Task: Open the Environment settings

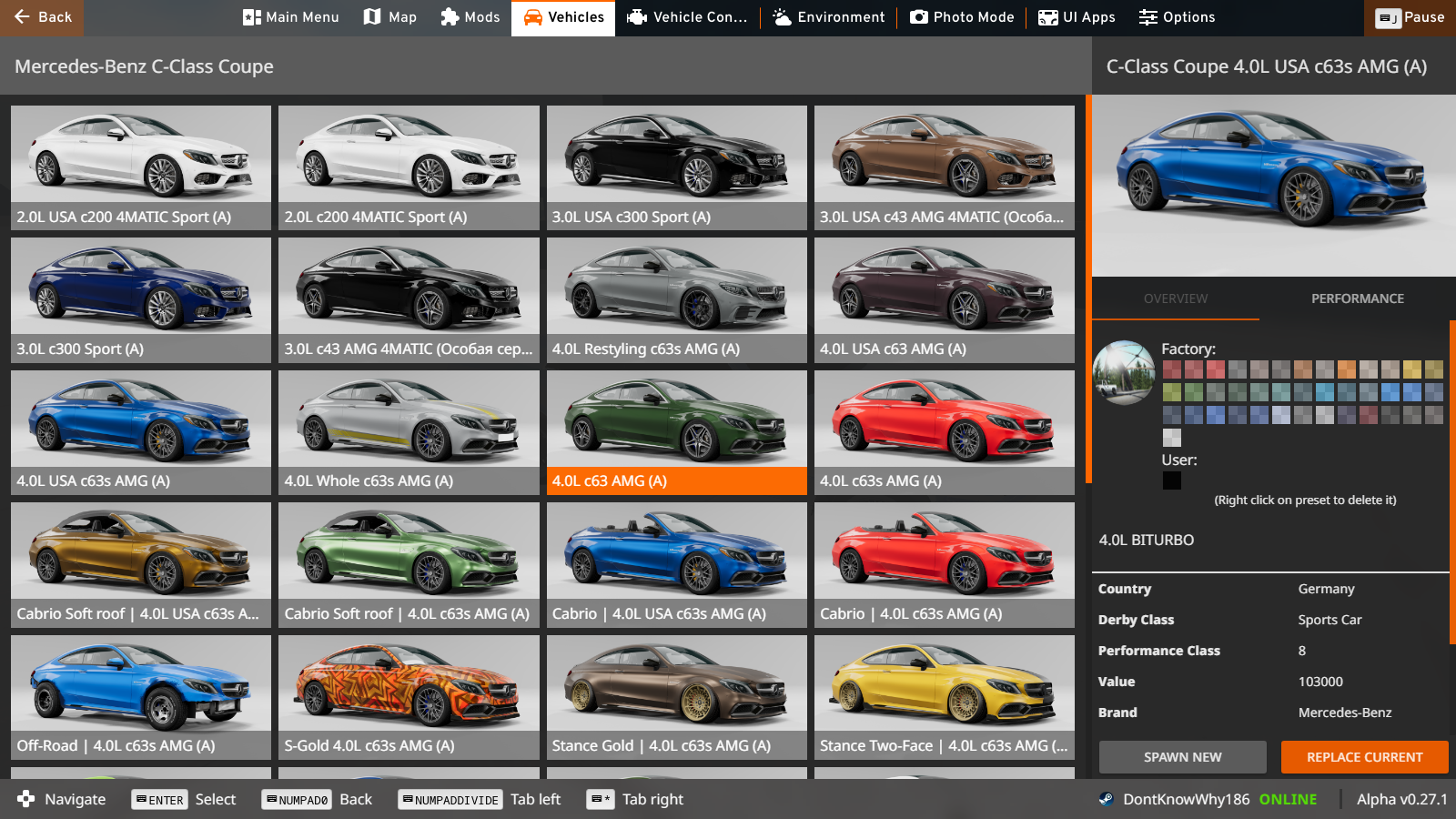Action: click(828, 17)
